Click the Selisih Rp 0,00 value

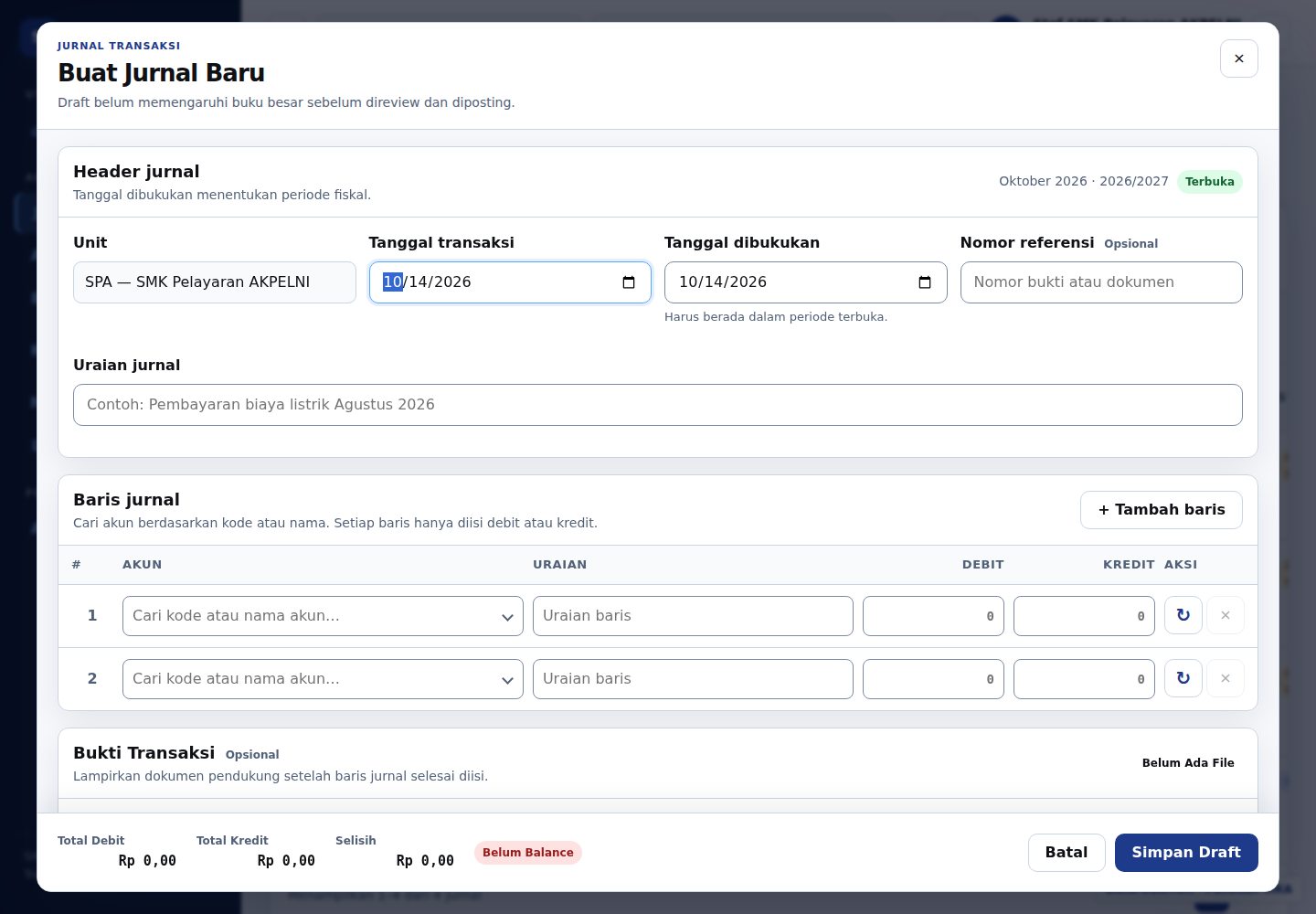pyautogui.click(x=425, y=861)
